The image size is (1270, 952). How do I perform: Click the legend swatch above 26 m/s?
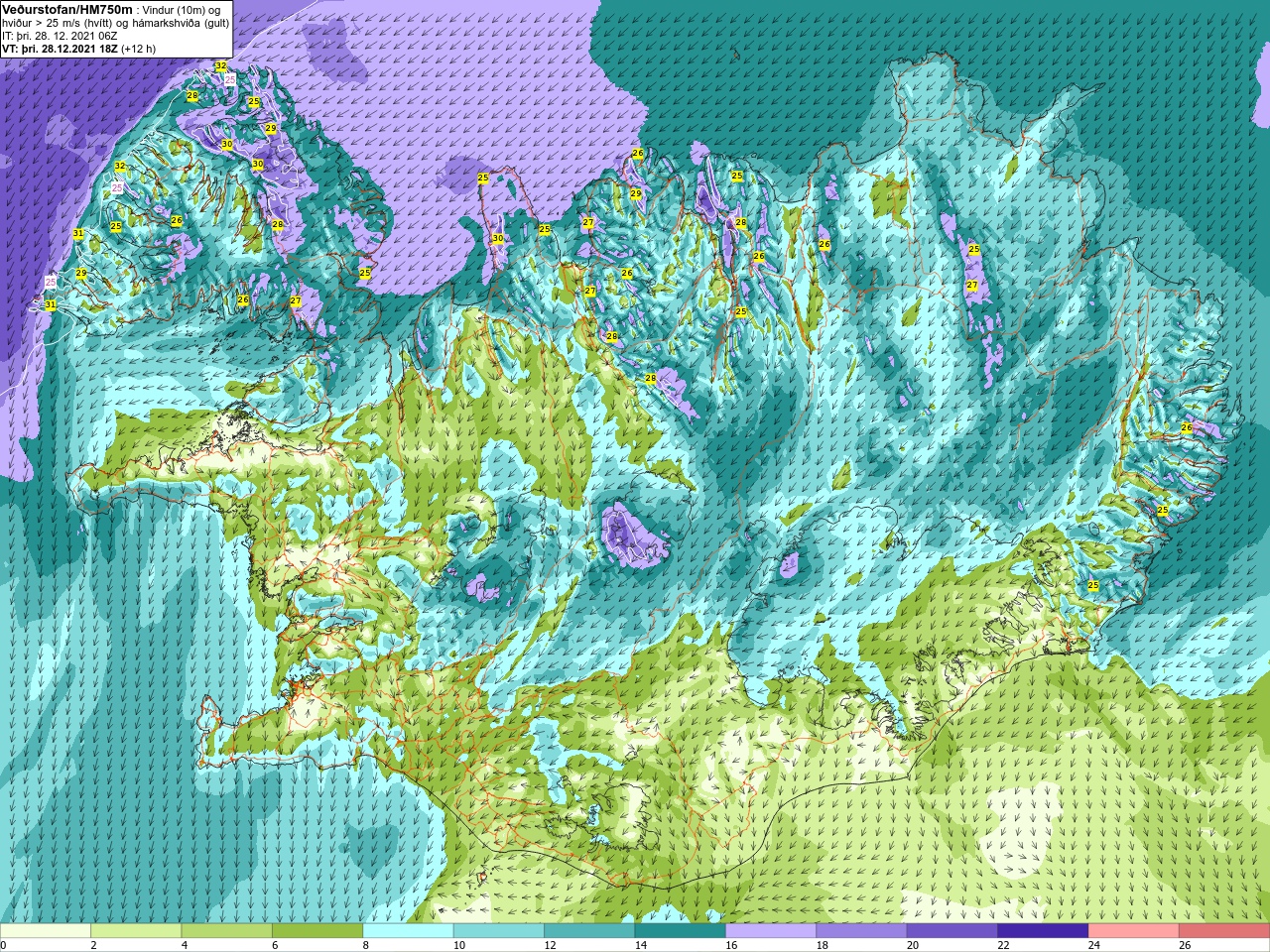coord(1225,931)
